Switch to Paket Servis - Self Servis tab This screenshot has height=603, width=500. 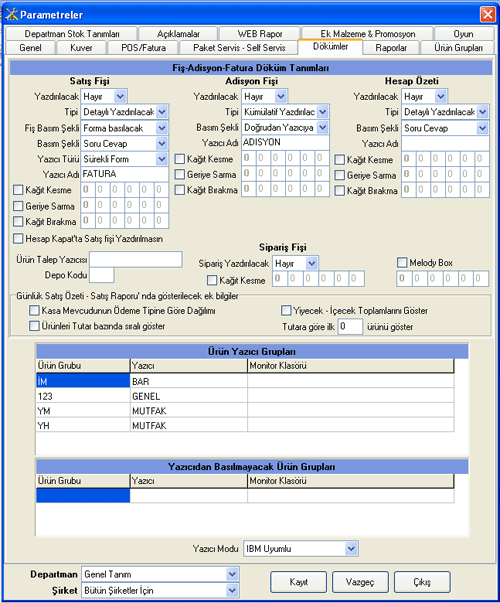pyautogui.click(x=239, y=48)
